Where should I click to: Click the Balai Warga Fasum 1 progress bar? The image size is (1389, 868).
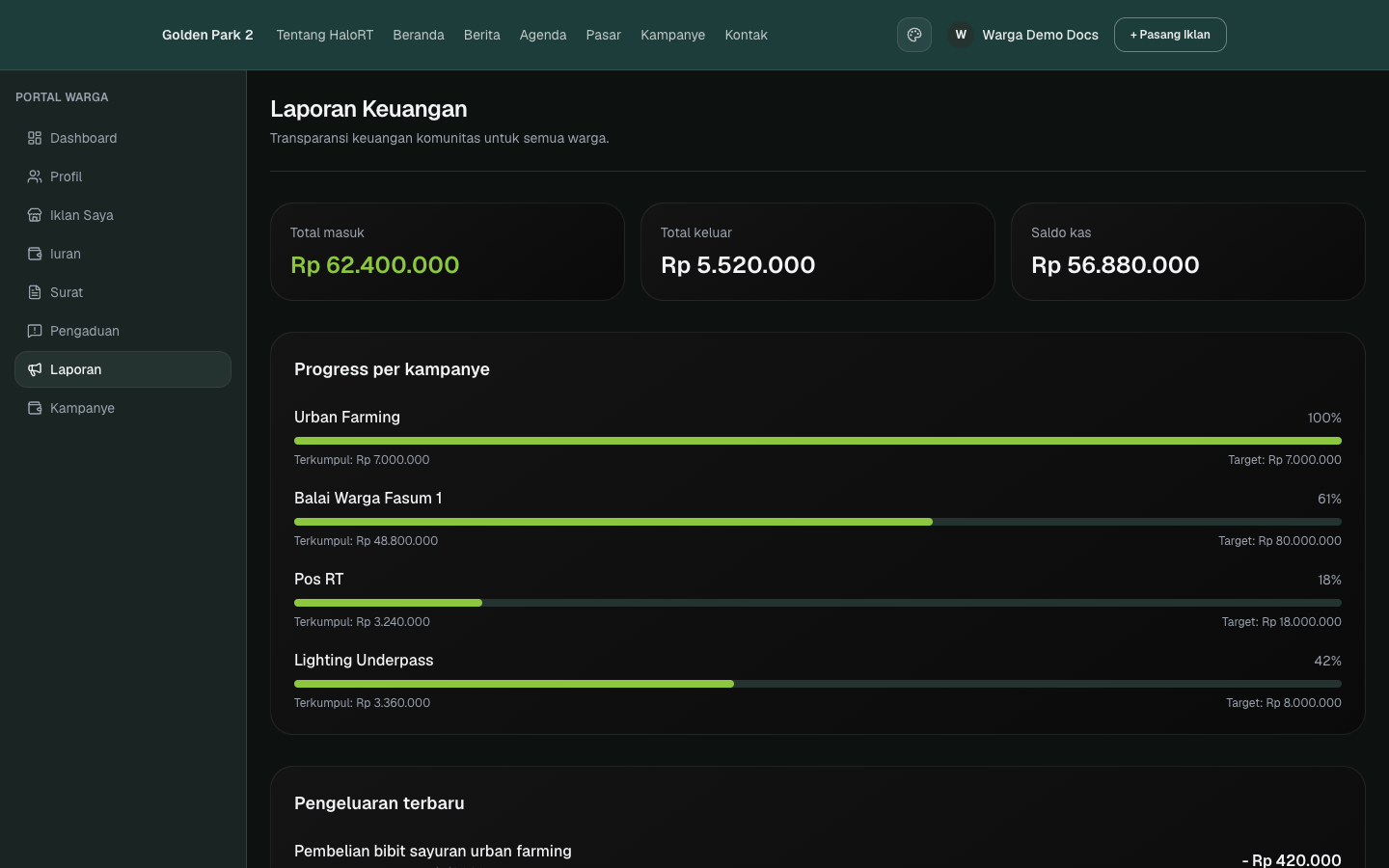pyautogui.click(x=818, y=522)
